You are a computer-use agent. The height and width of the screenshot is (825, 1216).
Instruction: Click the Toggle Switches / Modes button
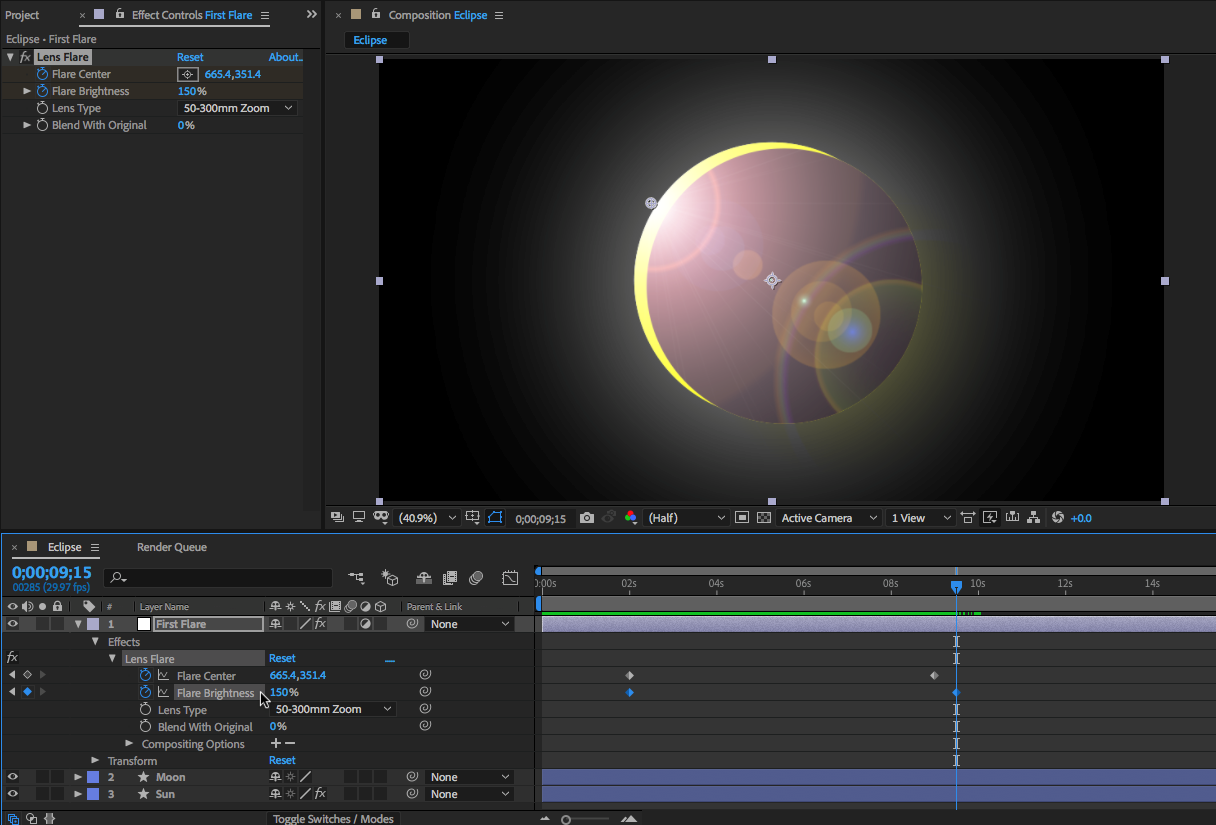click(x=333, y=819)
